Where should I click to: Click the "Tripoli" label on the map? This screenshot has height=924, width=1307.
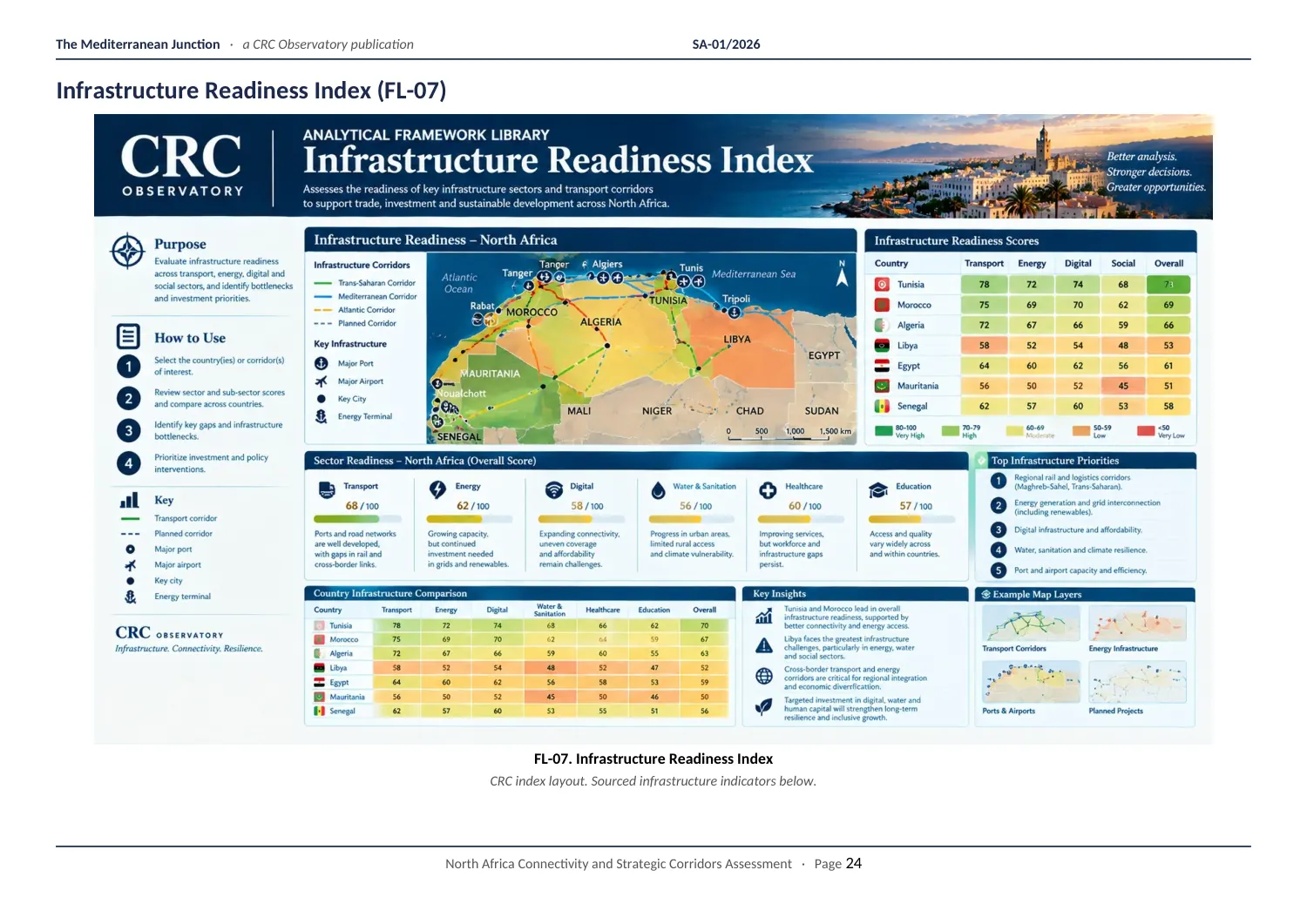click(736, 299)
